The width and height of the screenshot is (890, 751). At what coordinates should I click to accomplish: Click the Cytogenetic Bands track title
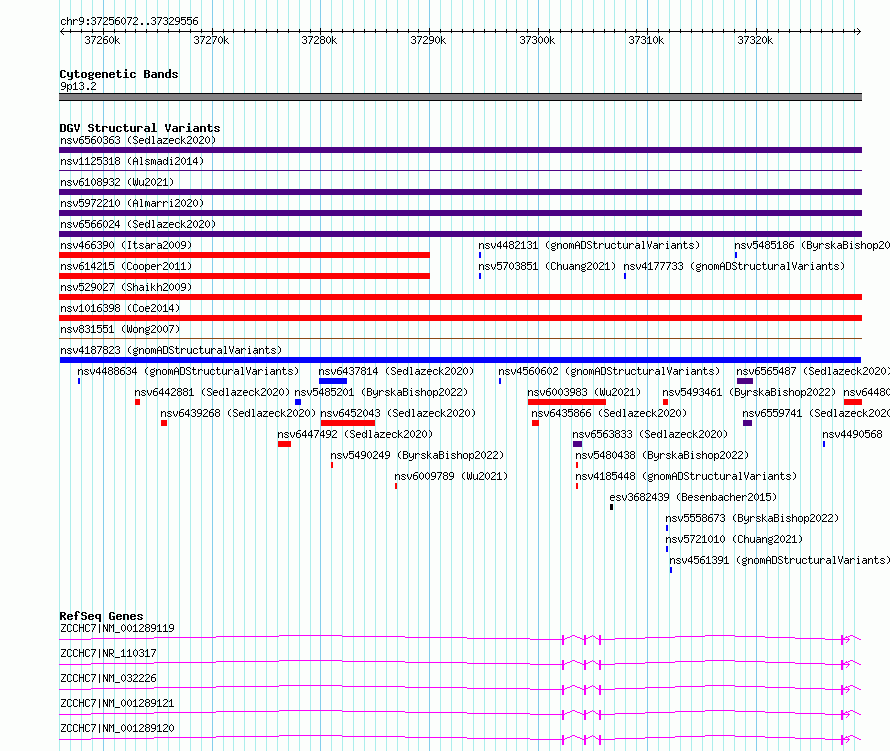tap(119, 74)
